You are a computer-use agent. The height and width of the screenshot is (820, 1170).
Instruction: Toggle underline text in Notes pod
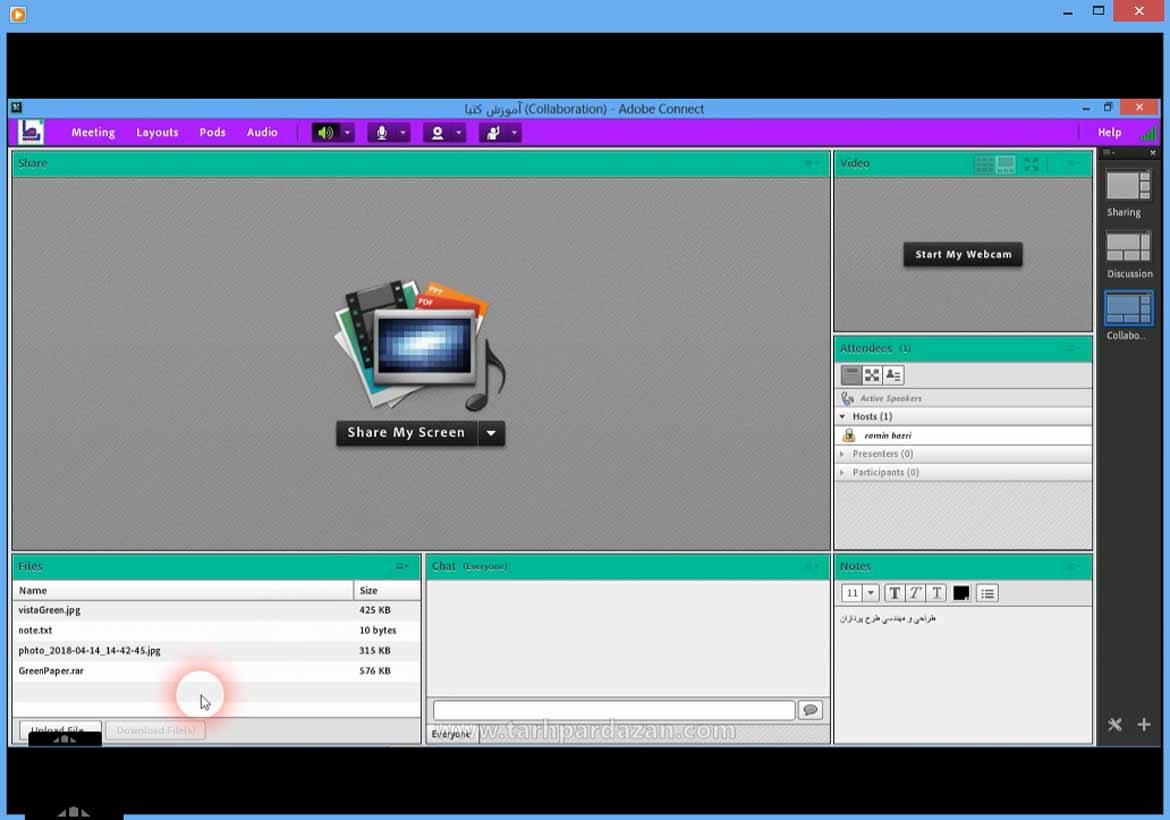point(936,593)
